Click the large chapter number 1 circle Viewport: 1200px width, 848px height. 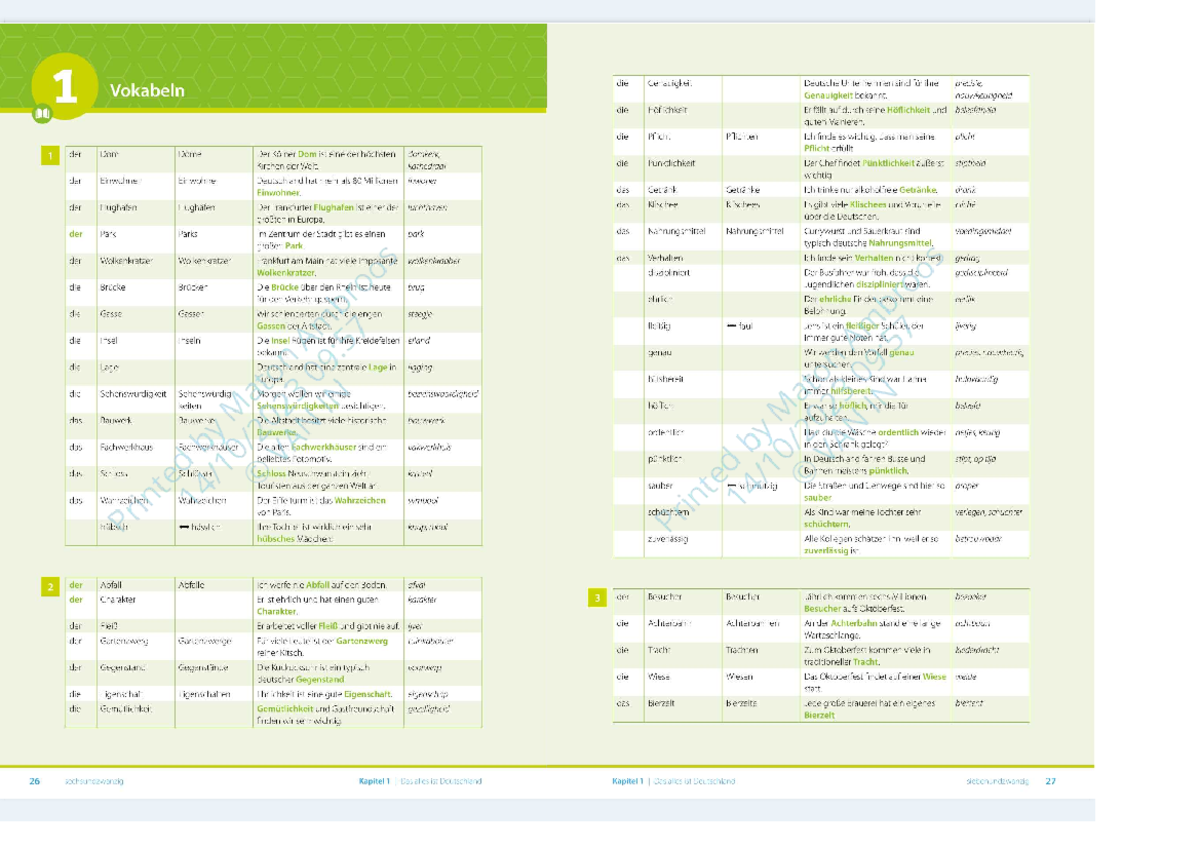pos(65,88)
